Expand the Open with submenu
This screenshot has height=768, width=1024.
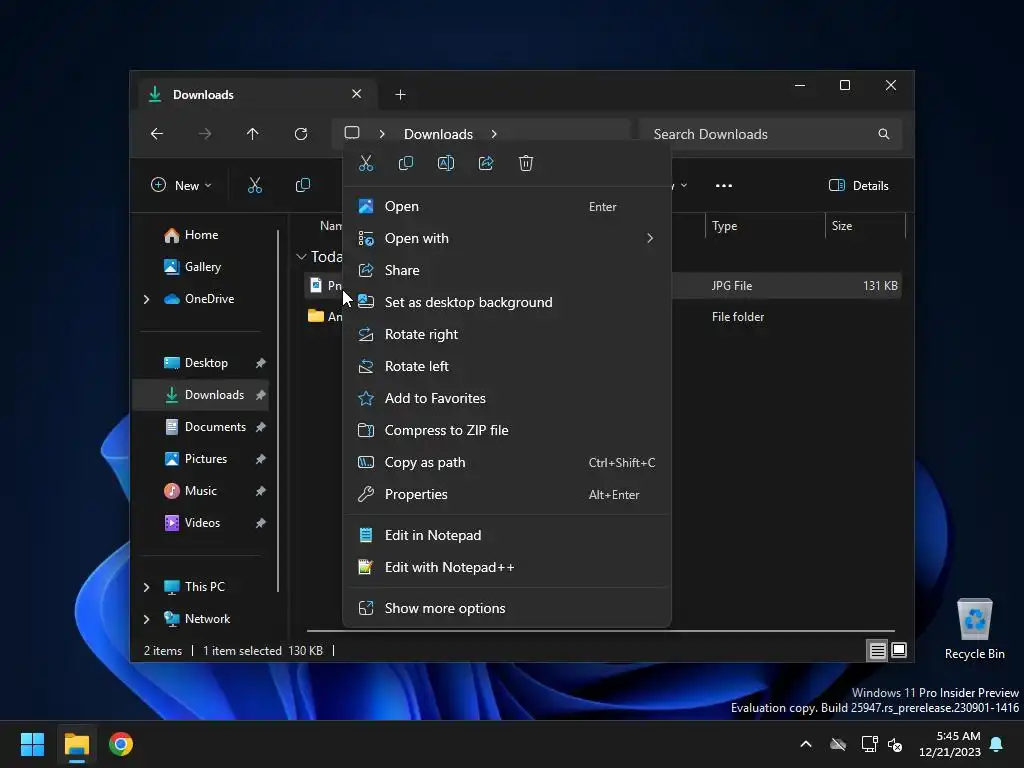pyautogui.click(x=507, y=238)
